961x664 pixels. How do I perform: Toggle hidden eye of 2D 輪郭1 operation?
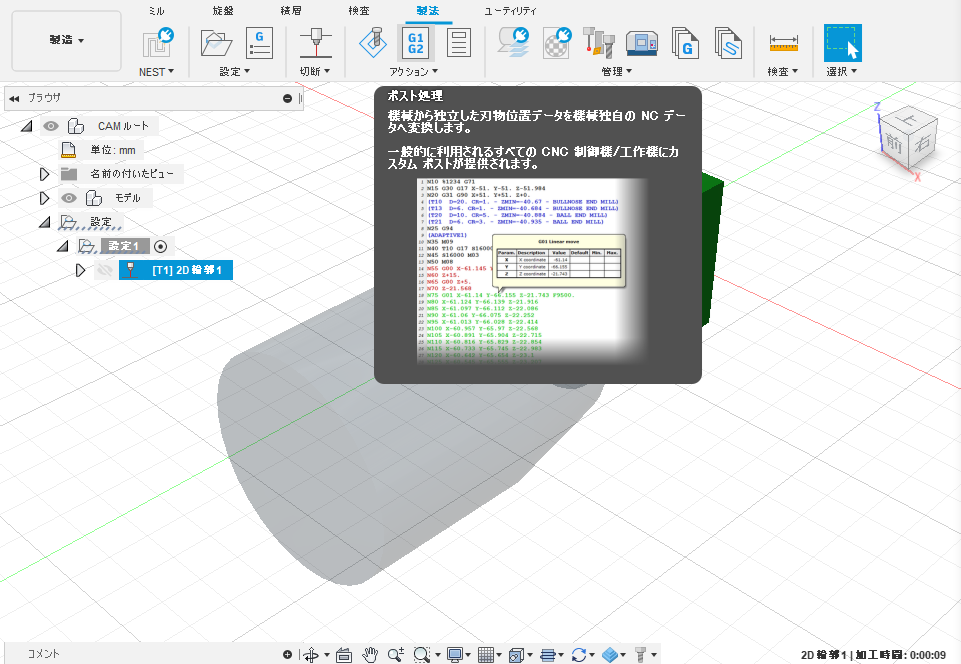pos(105,270)
